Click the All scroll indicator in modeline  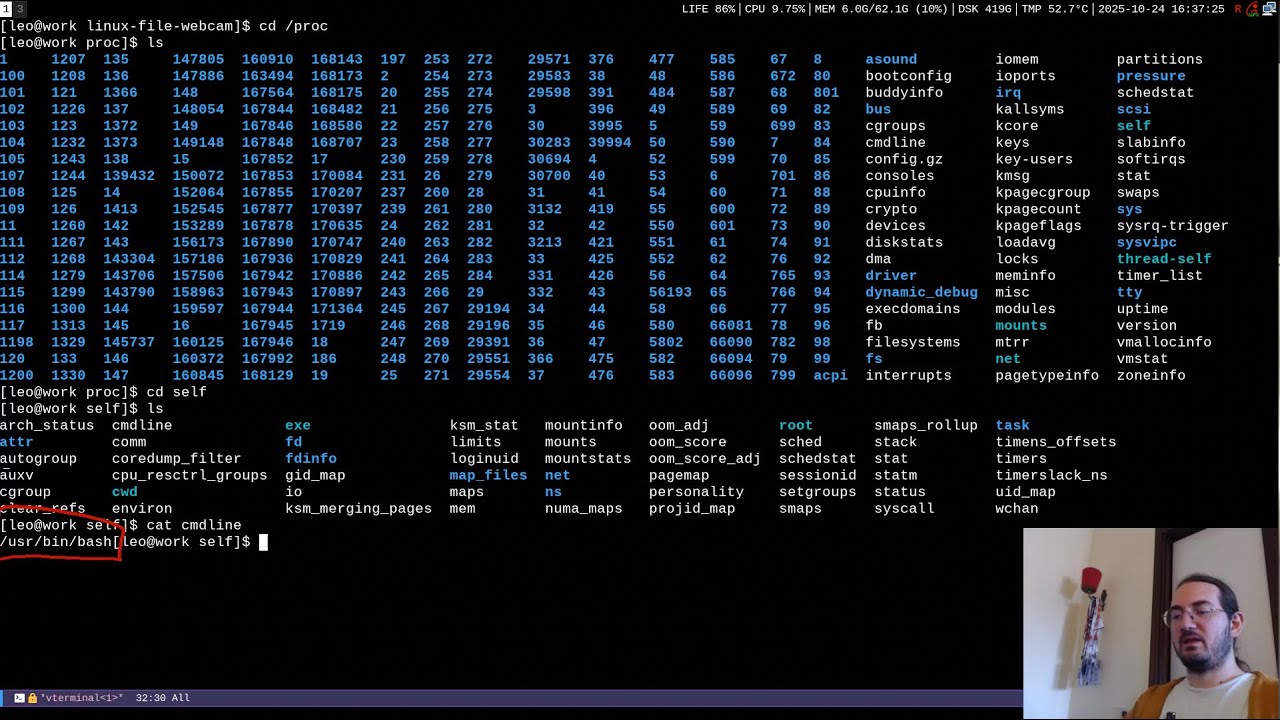181,698
